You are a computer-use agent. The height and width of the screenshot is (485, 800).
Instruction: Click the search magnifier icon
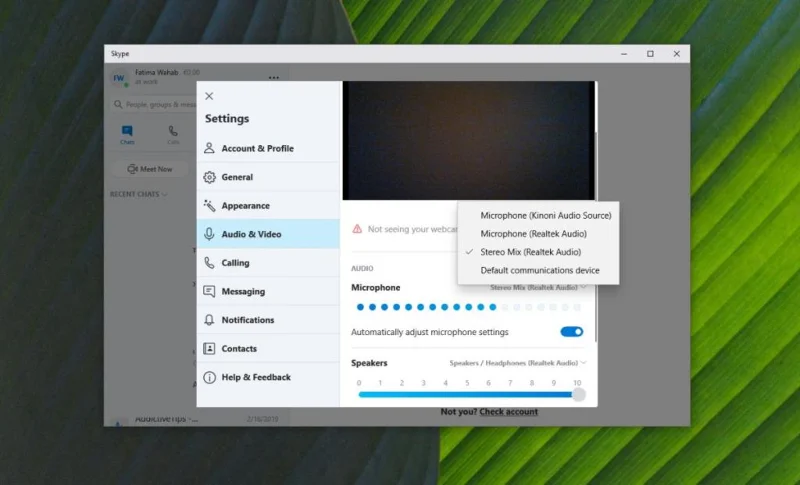click(118, 104)
